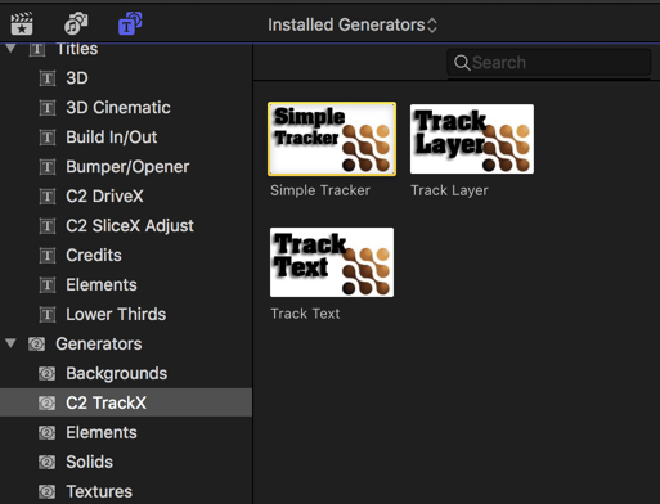Click the title icon beside 3D Cinematic
The image size is (660, 504).
click(48, 108)
